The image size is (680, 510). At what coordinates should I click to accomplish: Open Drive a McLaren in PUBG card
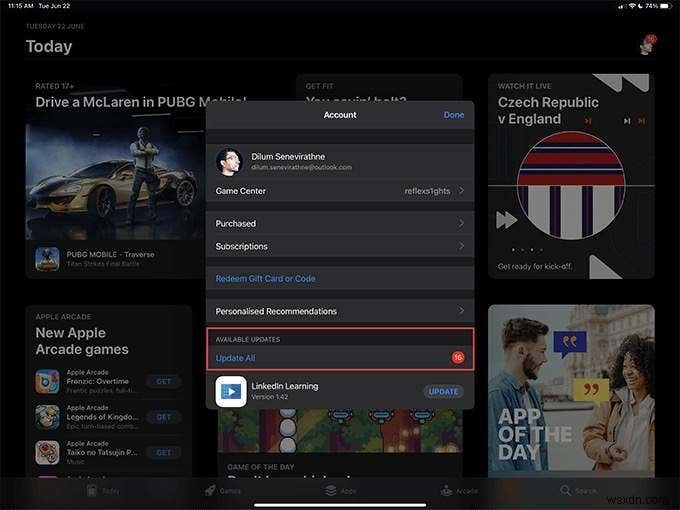tap(116, 176)
